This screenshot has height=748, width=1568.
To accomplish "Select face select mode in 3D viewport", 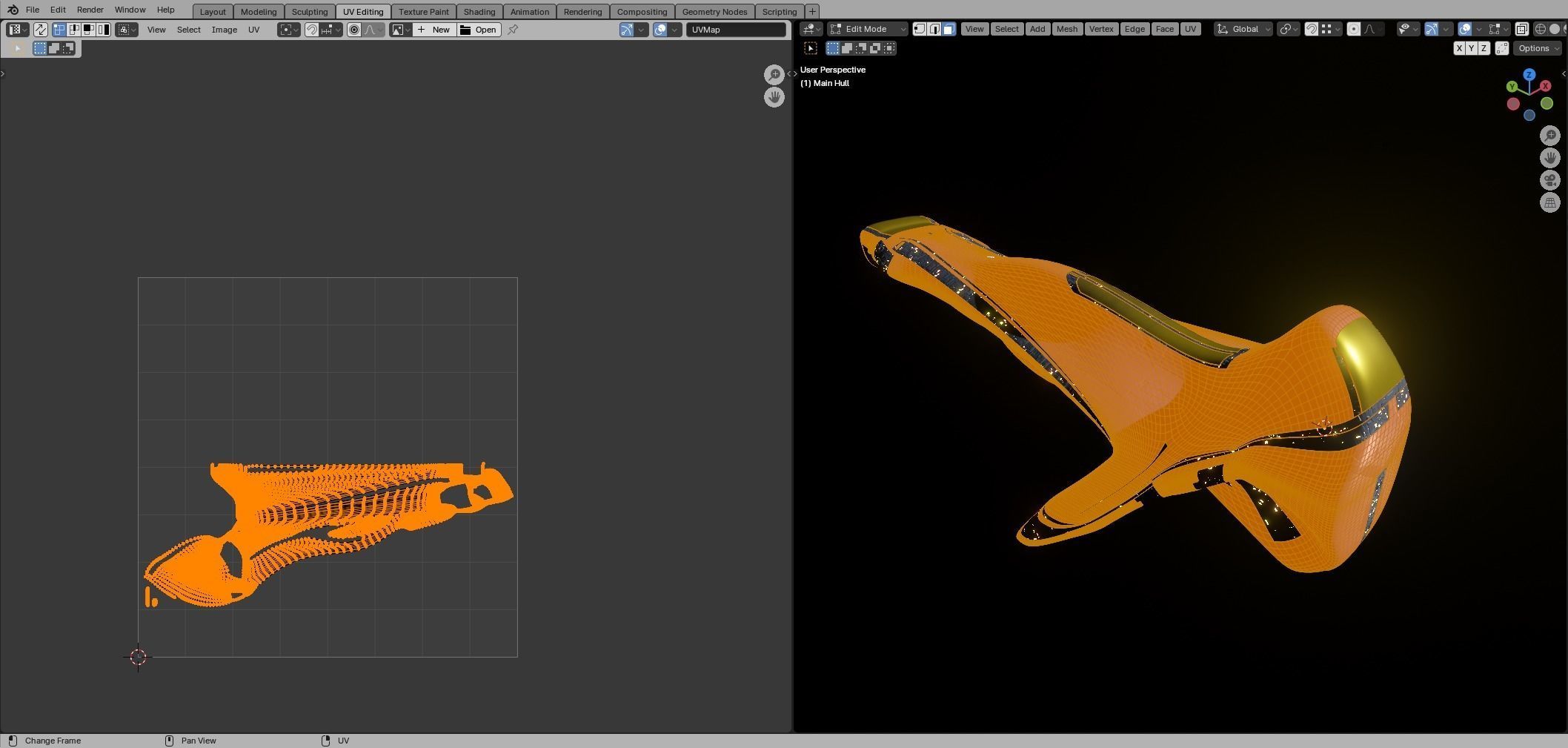I will pyautogui.click(x=949, y=29).
